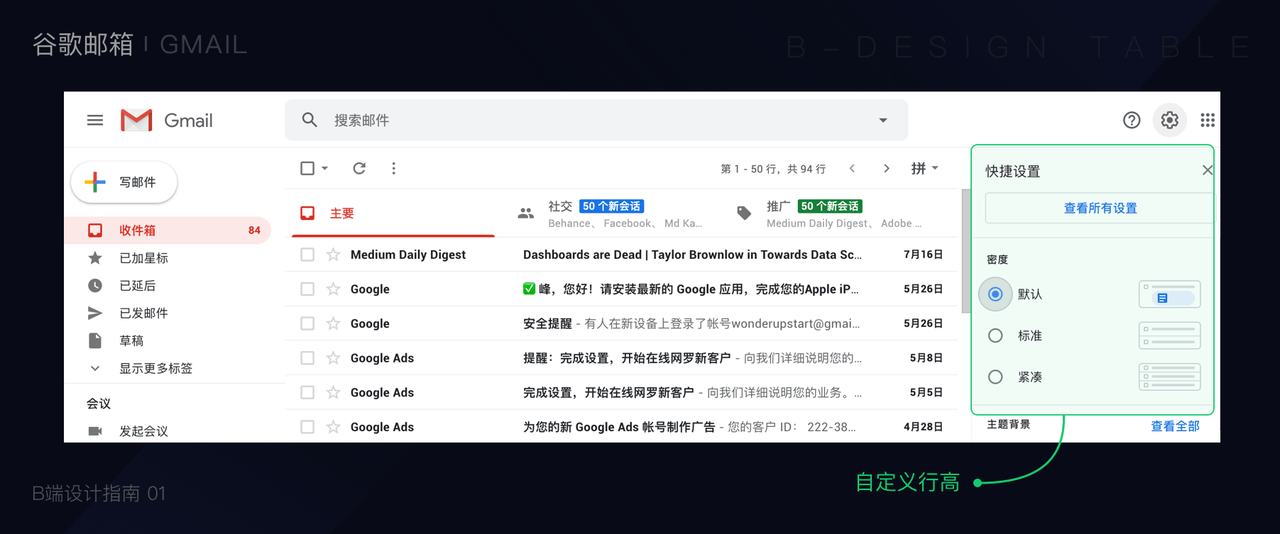1280x534 pixels.
Task: Go to older page arrow
Action: [886, 168]
